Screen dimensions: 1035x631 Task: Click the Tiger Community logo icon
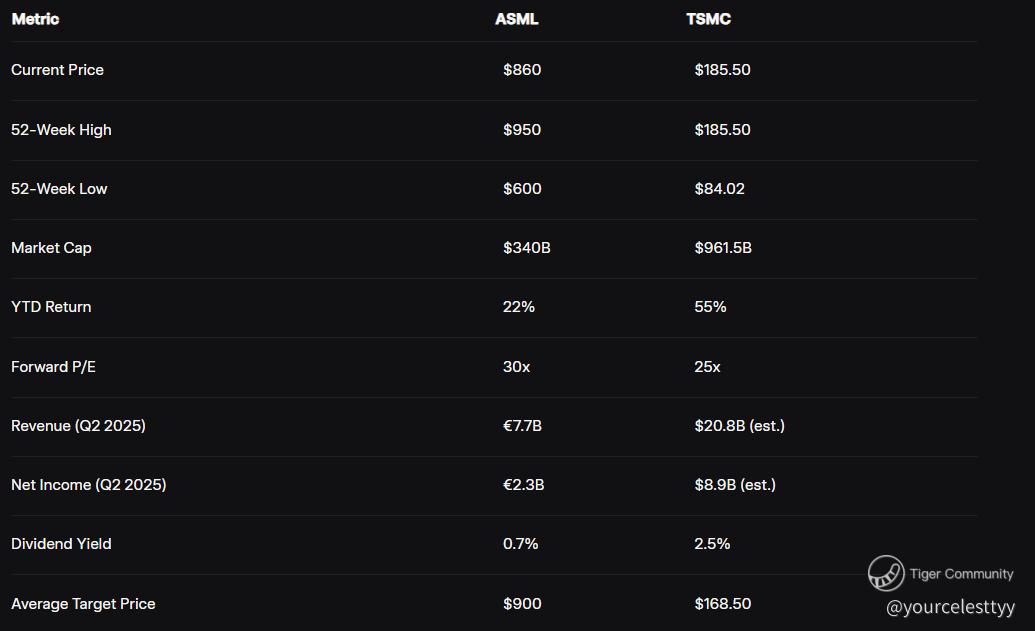tap(886, 573)
